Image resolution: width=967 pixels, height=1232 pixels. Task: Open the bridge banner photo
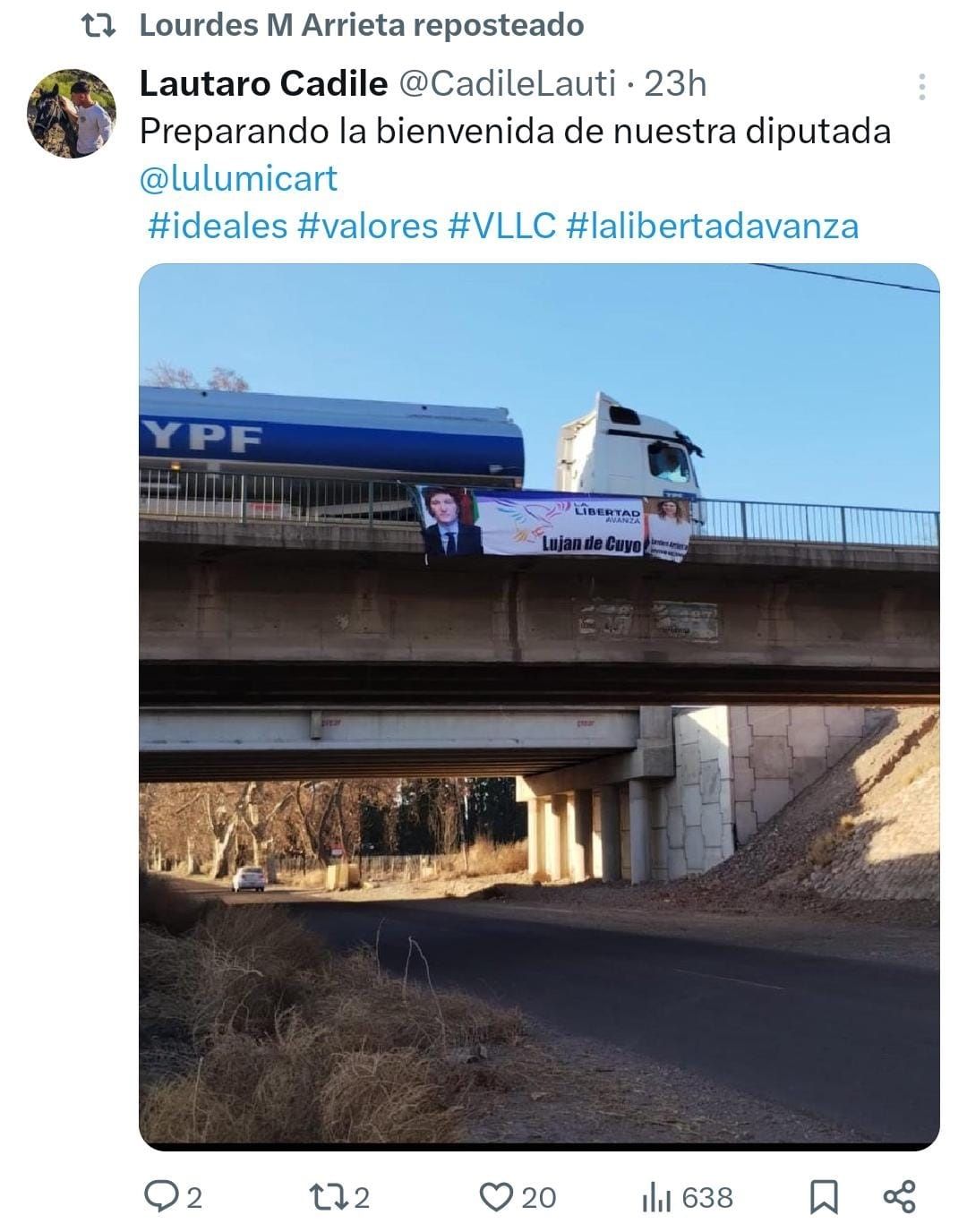tap(539, 707)
